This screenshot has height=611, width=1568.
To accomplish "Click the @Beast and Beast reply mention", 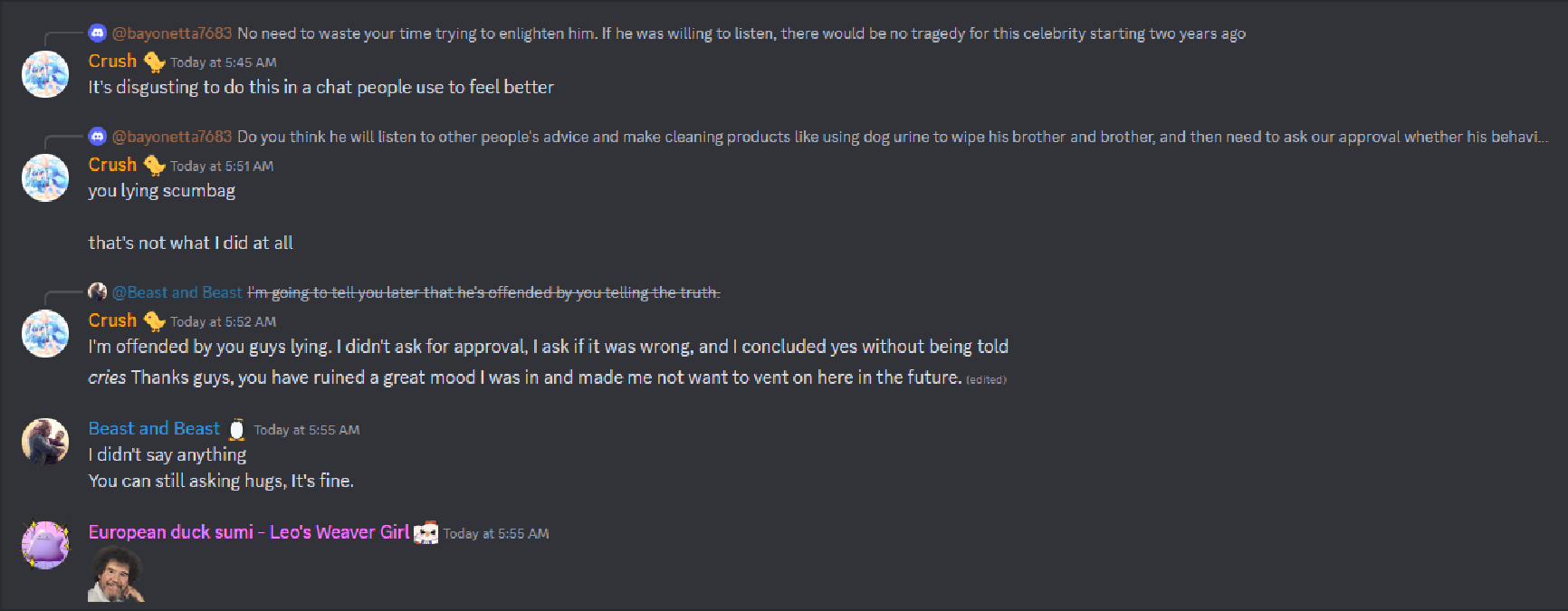I will pos(177,292).
